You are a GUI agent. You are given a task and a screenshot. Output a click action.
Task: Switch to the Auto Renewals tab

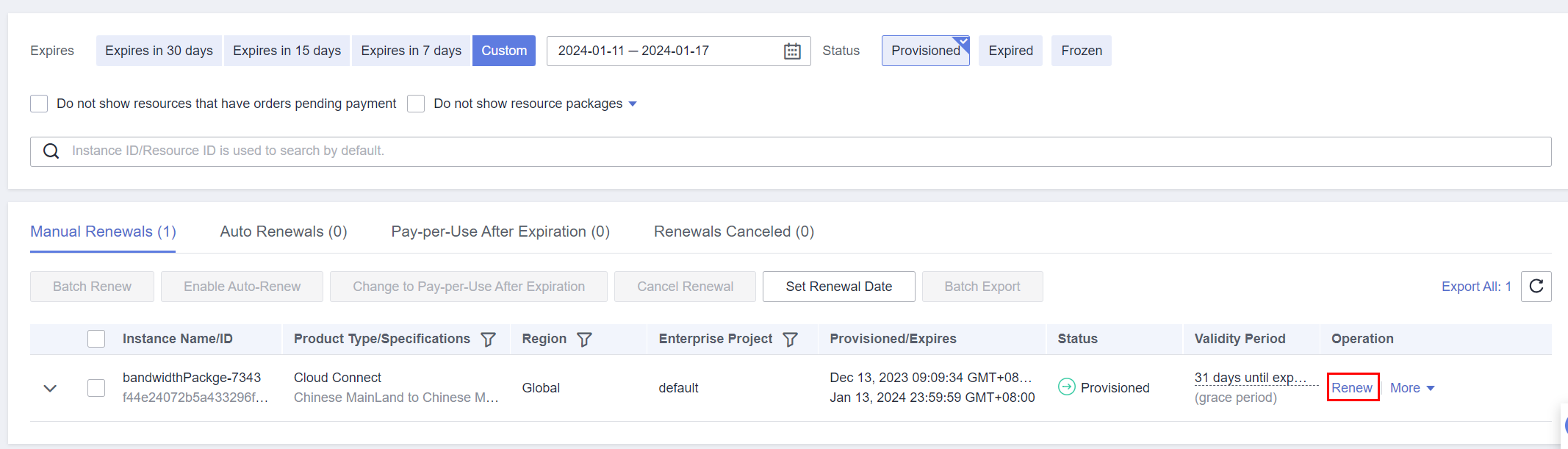(284, 231)
